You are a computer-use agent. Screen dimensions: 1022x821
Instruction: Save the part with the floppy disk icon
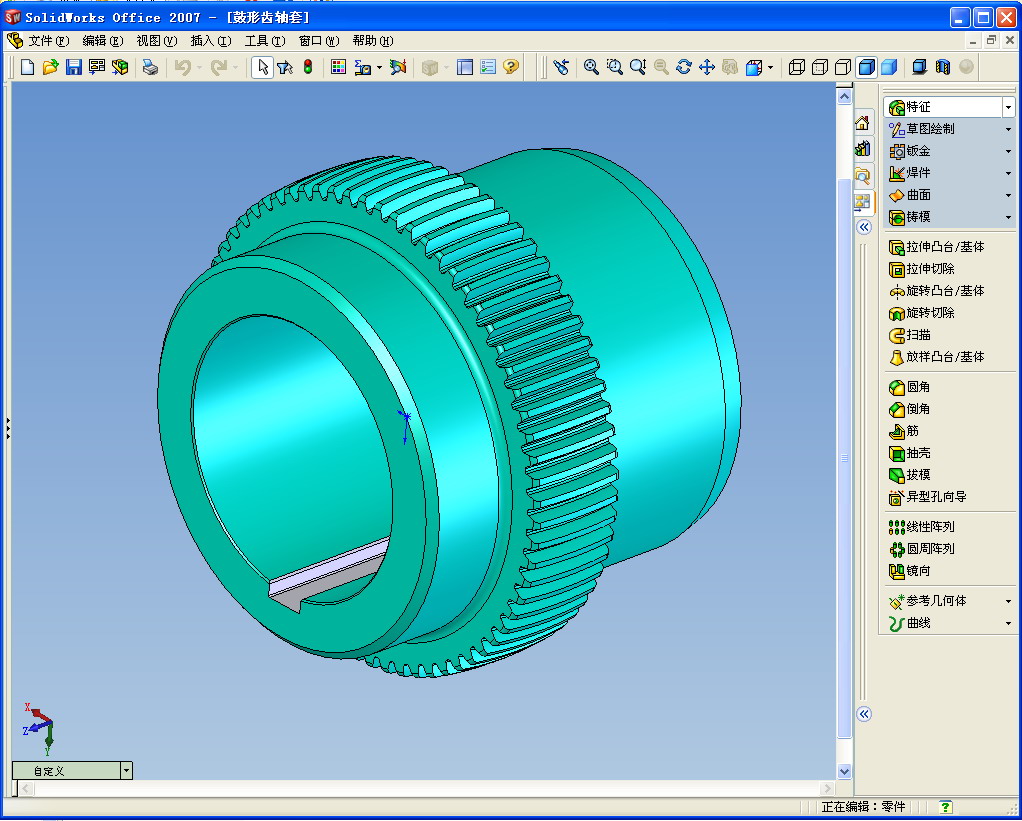coord(74,66)
